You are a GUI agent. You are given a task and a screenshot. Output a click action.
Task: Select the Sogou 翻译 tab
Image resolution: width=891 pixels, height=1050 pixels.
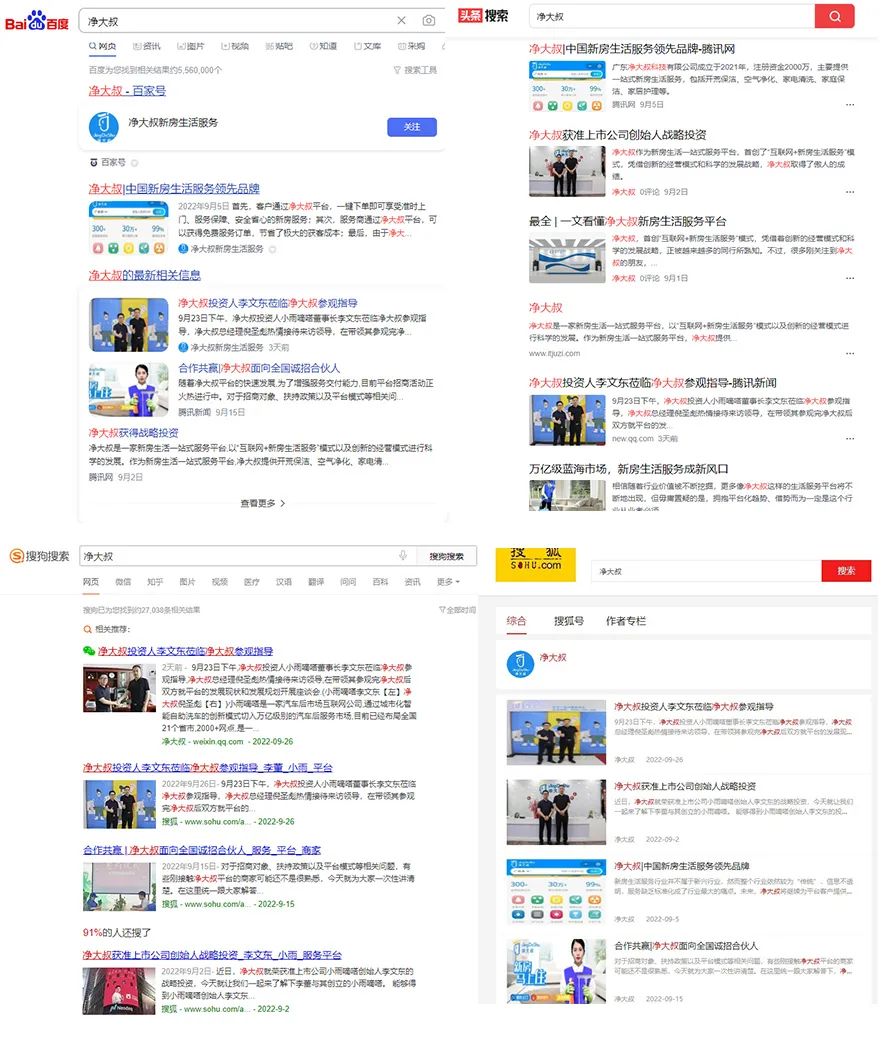coord(316,582)
